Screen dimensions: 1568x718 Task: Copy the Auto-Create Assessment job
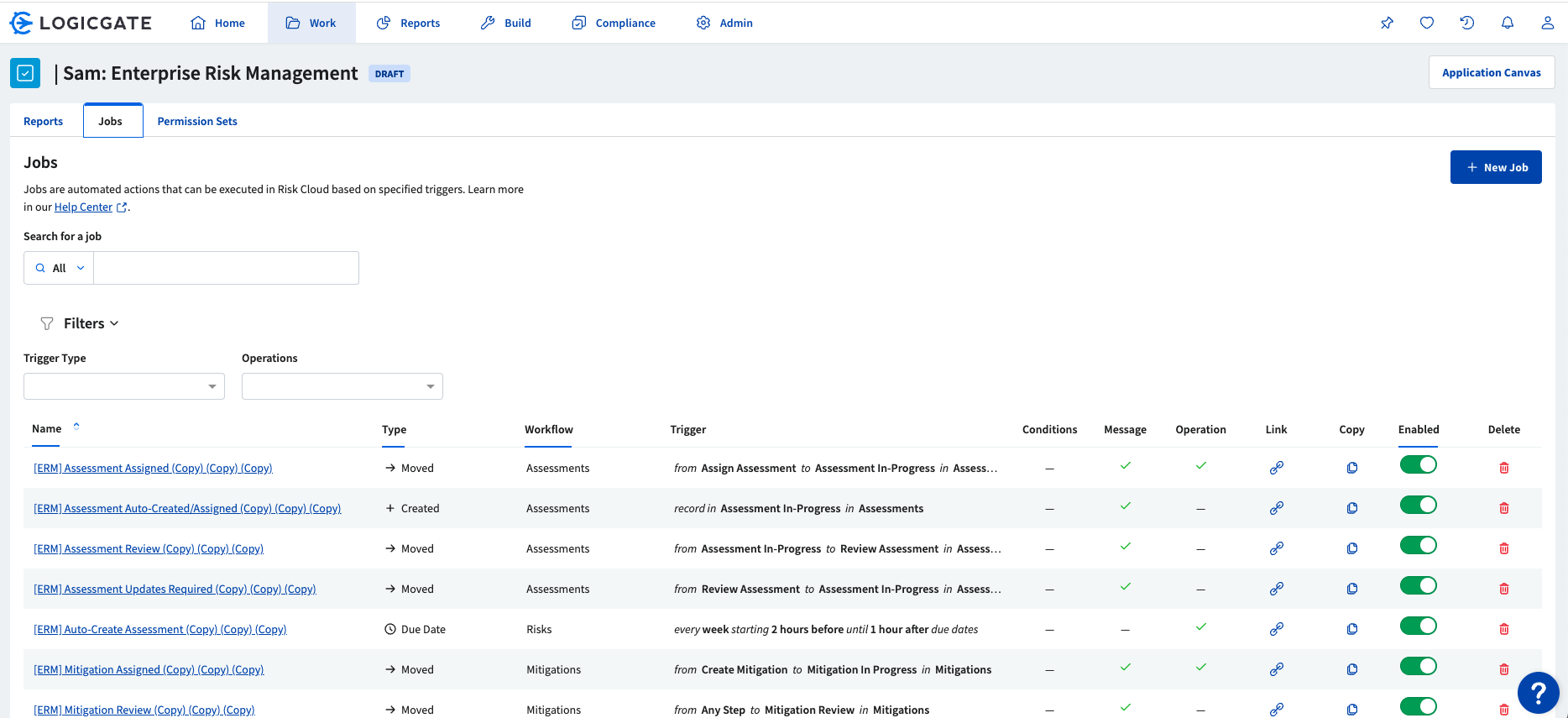pos(1352,629)
